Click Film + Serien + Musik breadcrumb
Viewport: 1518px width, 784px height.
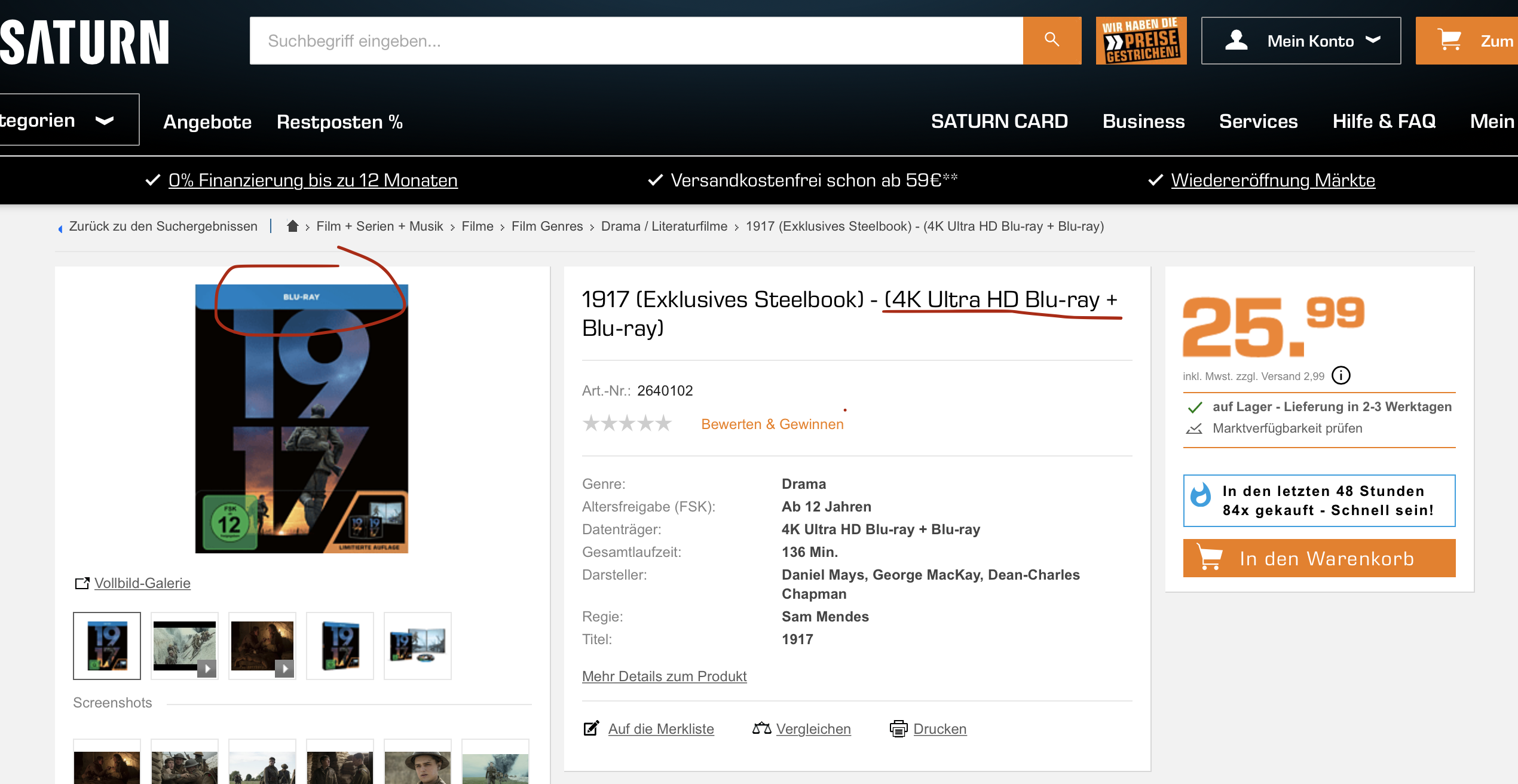(x=379, y=226)
